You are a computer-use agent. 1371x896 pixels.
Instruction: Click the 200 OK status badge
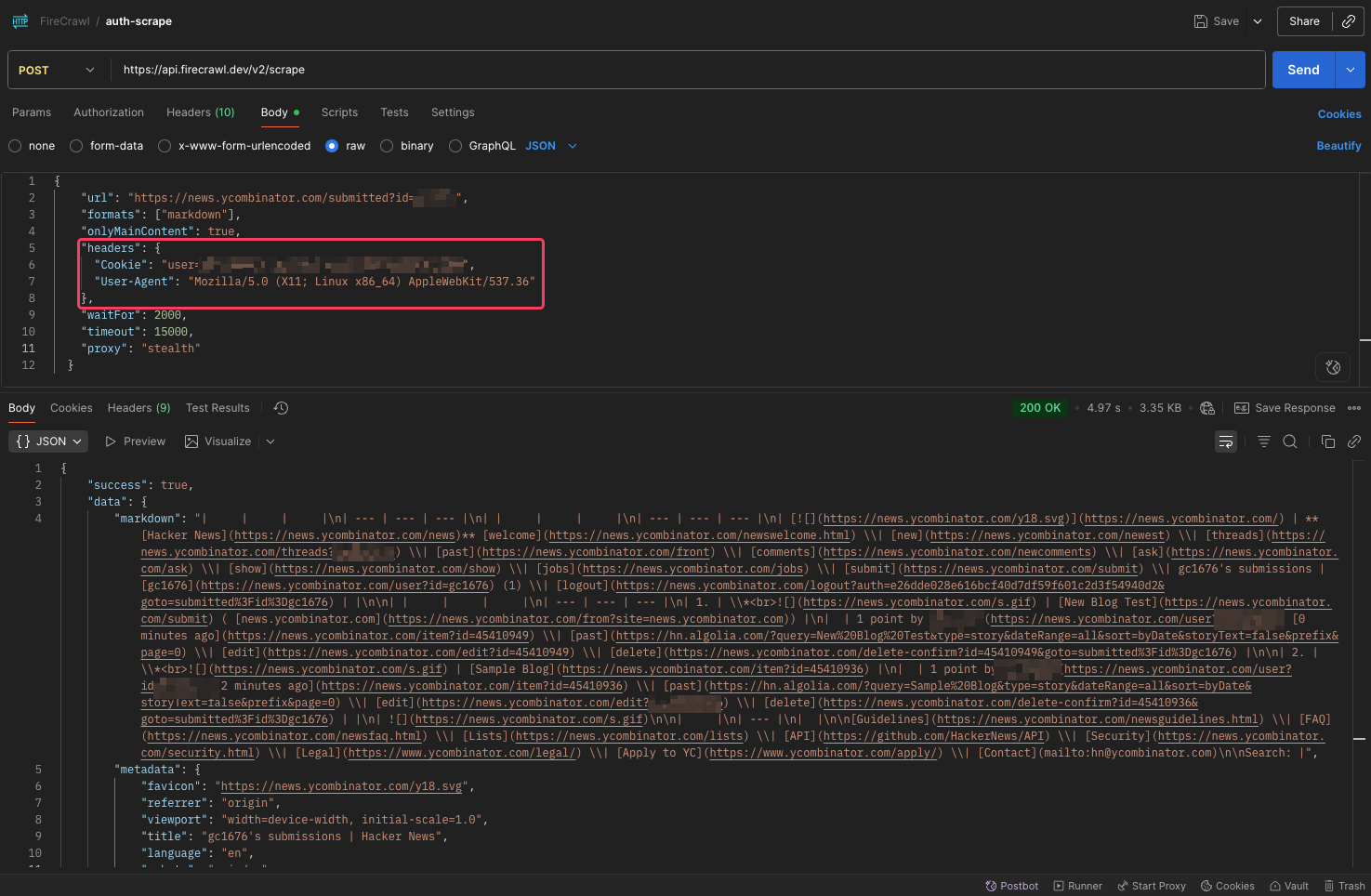(1040, 408)
